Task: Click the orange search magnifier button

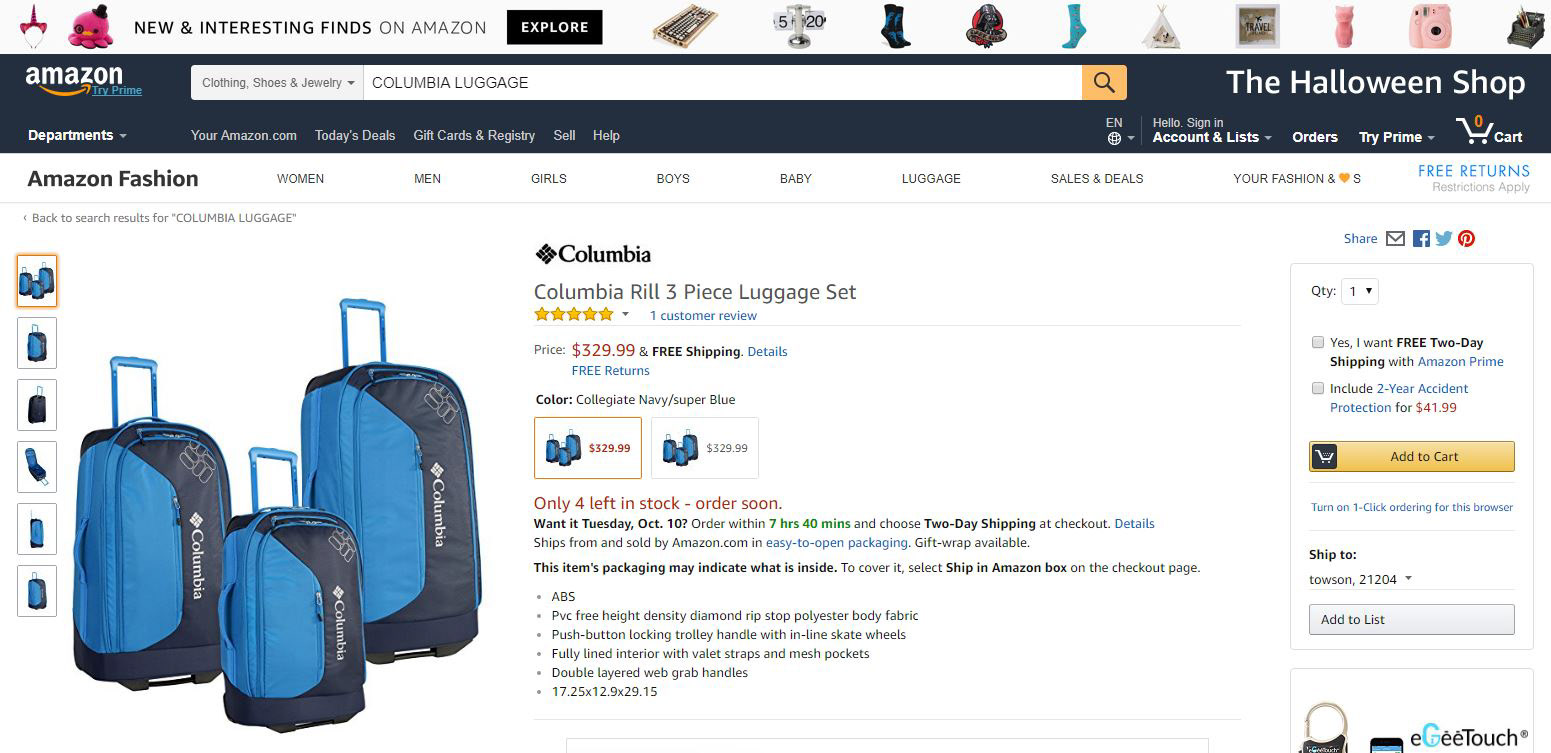Action: pyautogui.click(x=1104, y=83)
